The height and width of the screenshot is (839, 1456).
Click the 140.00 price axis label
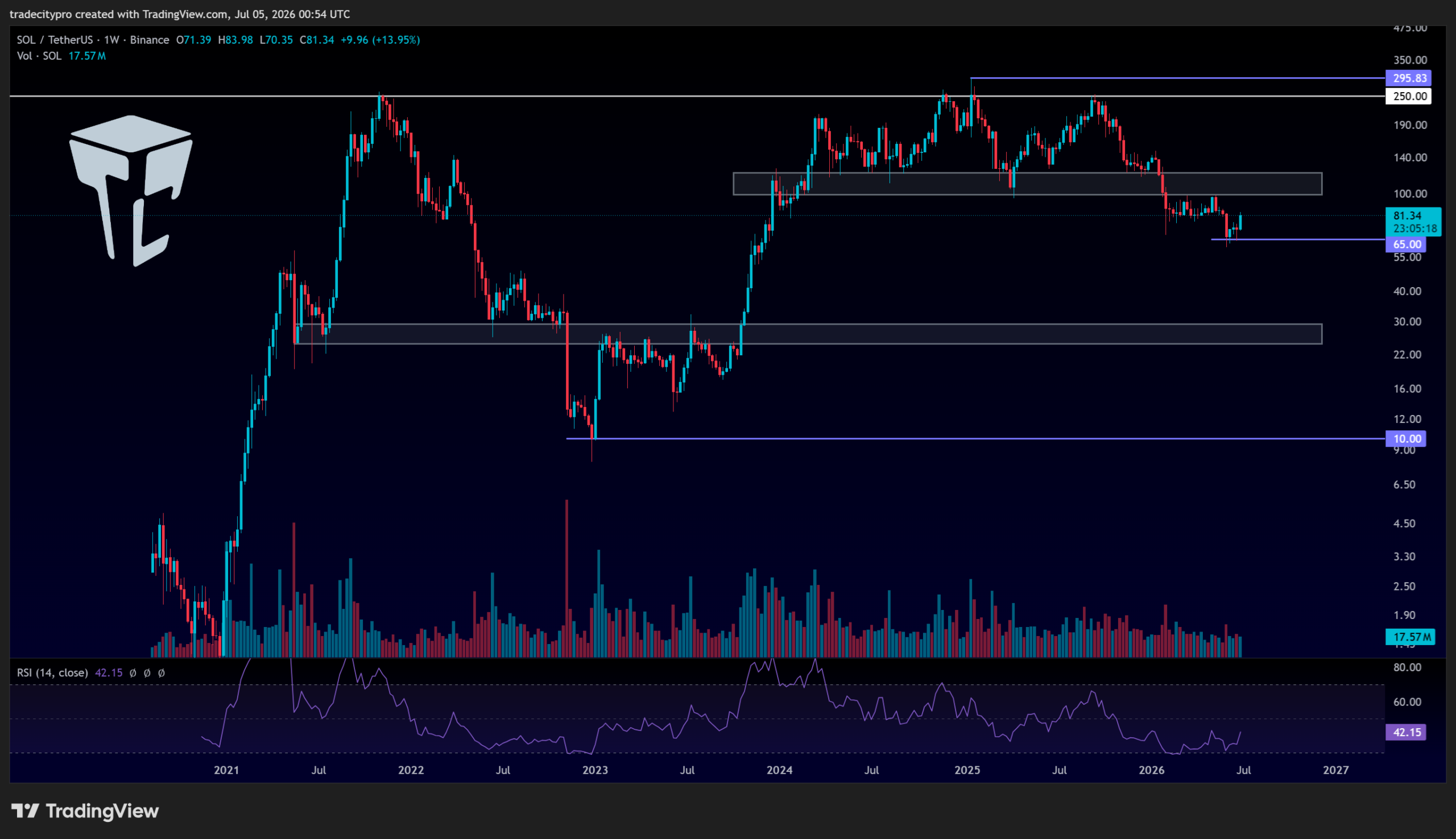[1410, 157]
